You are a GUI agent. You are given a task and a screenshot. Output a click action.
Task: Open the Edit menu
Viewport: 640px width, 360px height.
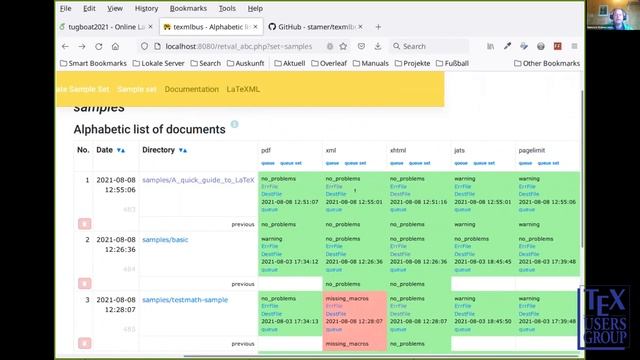(x=89, y=9)
